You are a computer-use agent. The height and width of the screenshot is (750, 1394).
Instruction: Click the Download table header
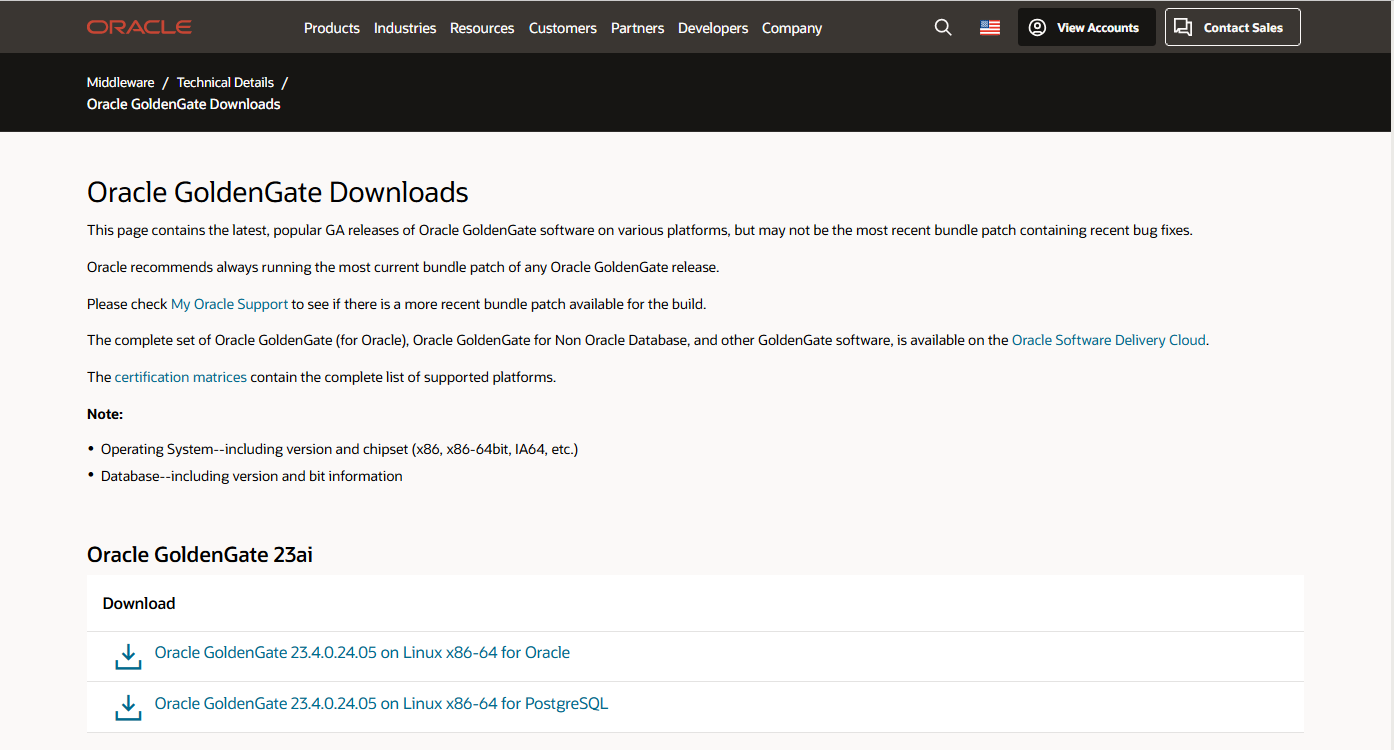click(139, 603)
